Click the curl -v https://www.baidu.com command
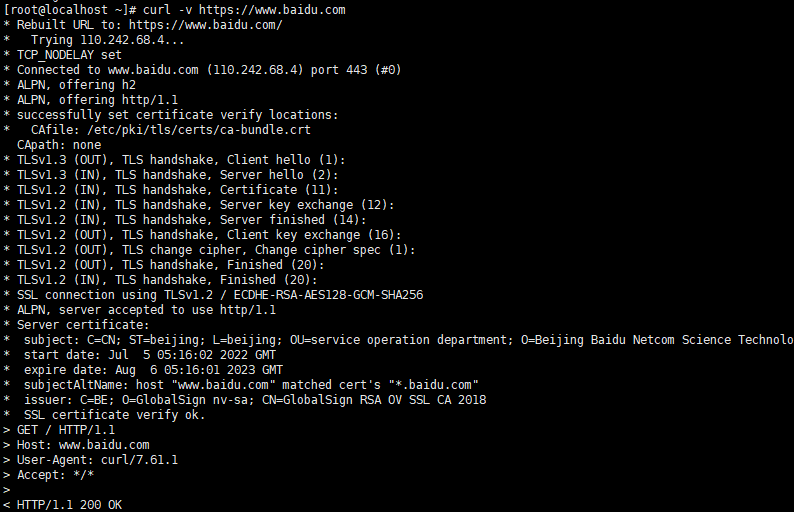This screenshot has height=512, width=794. (x=244, y=10)
